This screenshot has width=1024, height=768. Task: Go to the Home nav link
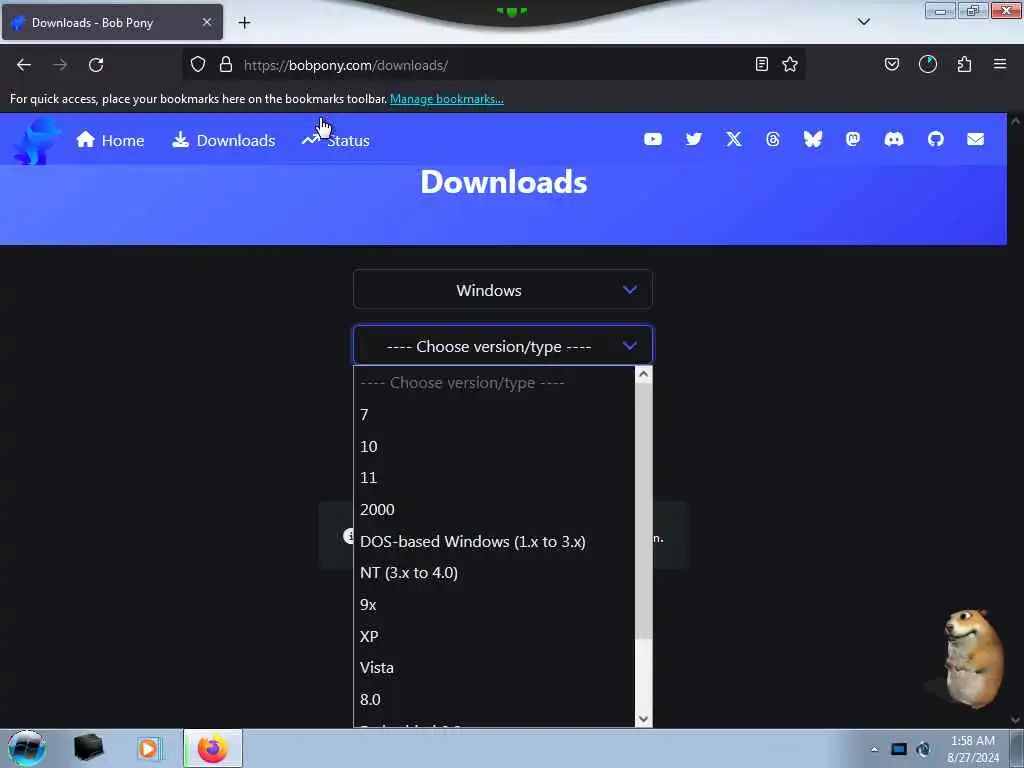[x=110, y=140]
